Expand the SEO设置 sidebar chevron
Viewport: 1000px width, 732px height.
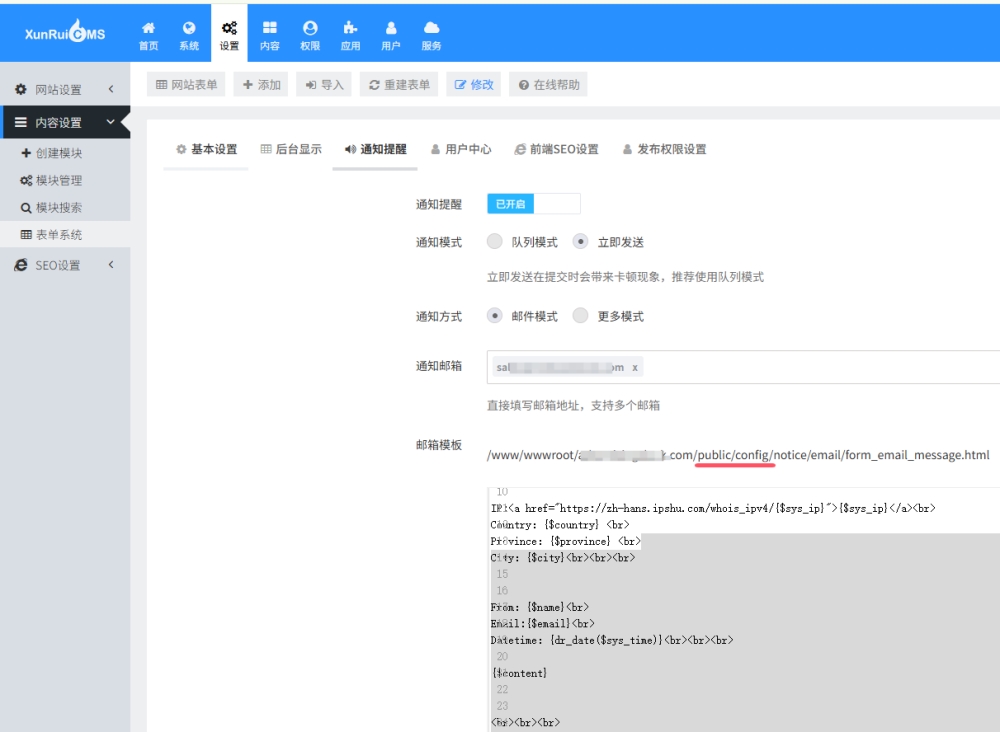(111, 265)
